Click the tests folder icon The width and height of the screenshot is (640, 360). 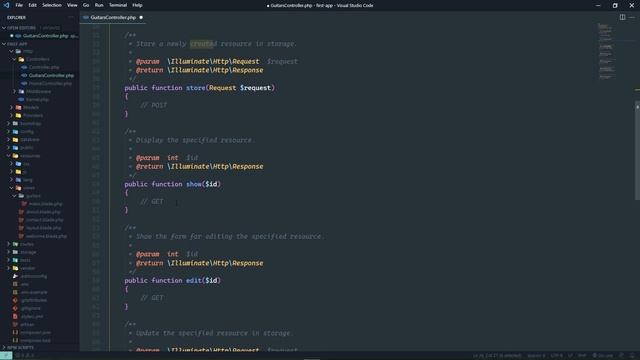click(16, 260)
